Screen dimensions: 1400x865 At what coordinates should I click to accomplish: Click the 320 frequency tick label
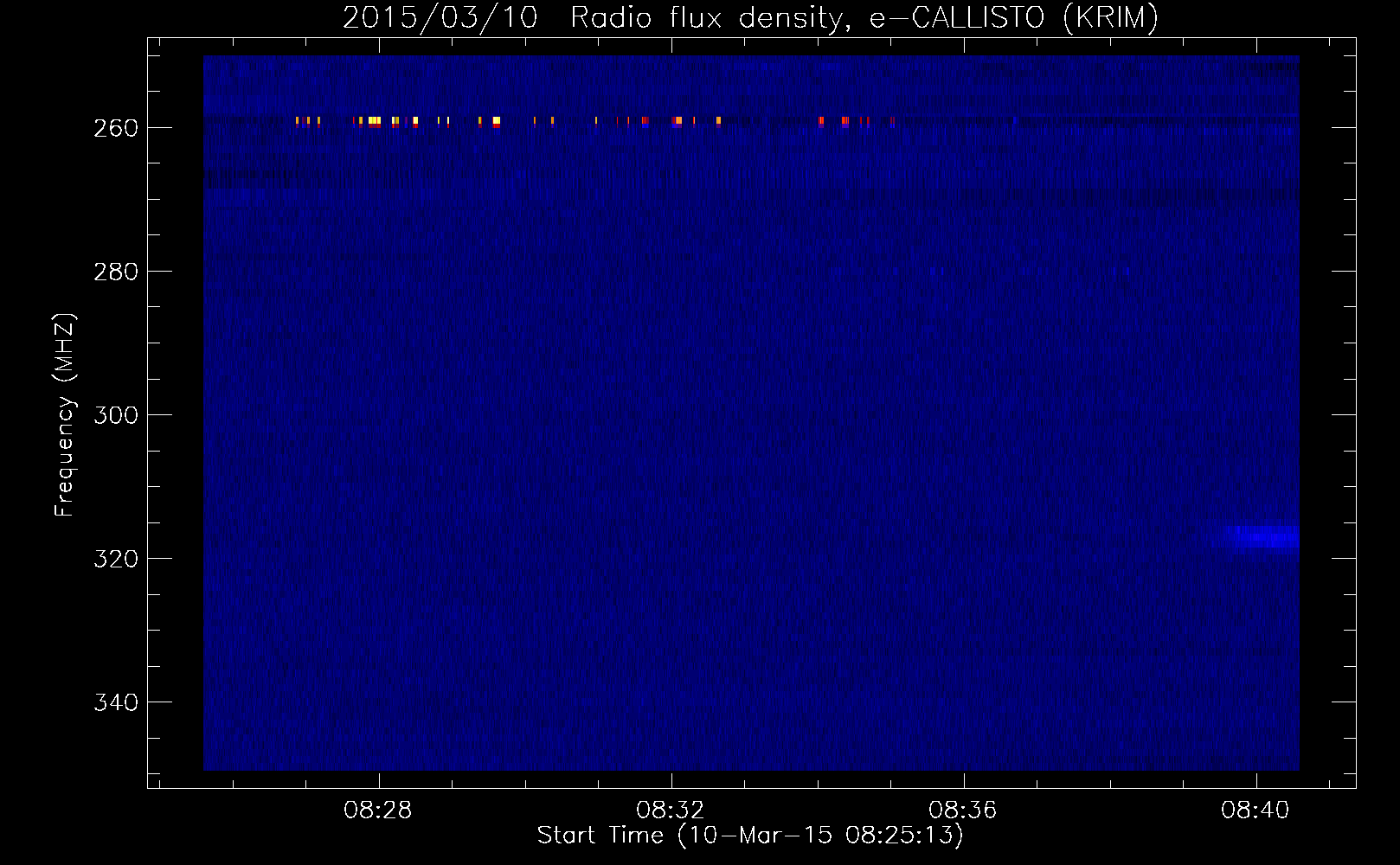(x=116, y=559)
